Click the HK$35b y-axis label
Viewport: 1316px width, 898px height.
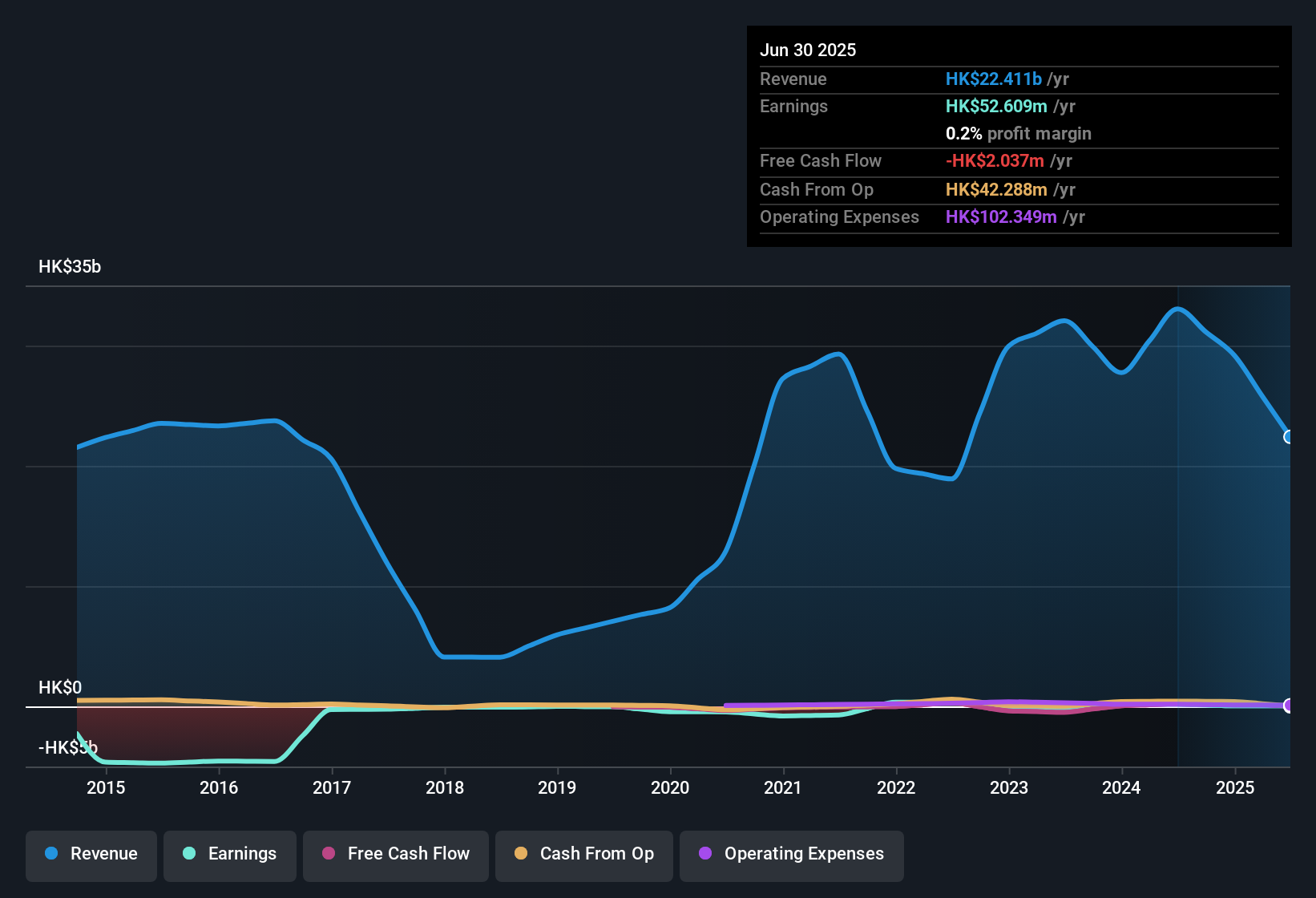click(70, 267)
